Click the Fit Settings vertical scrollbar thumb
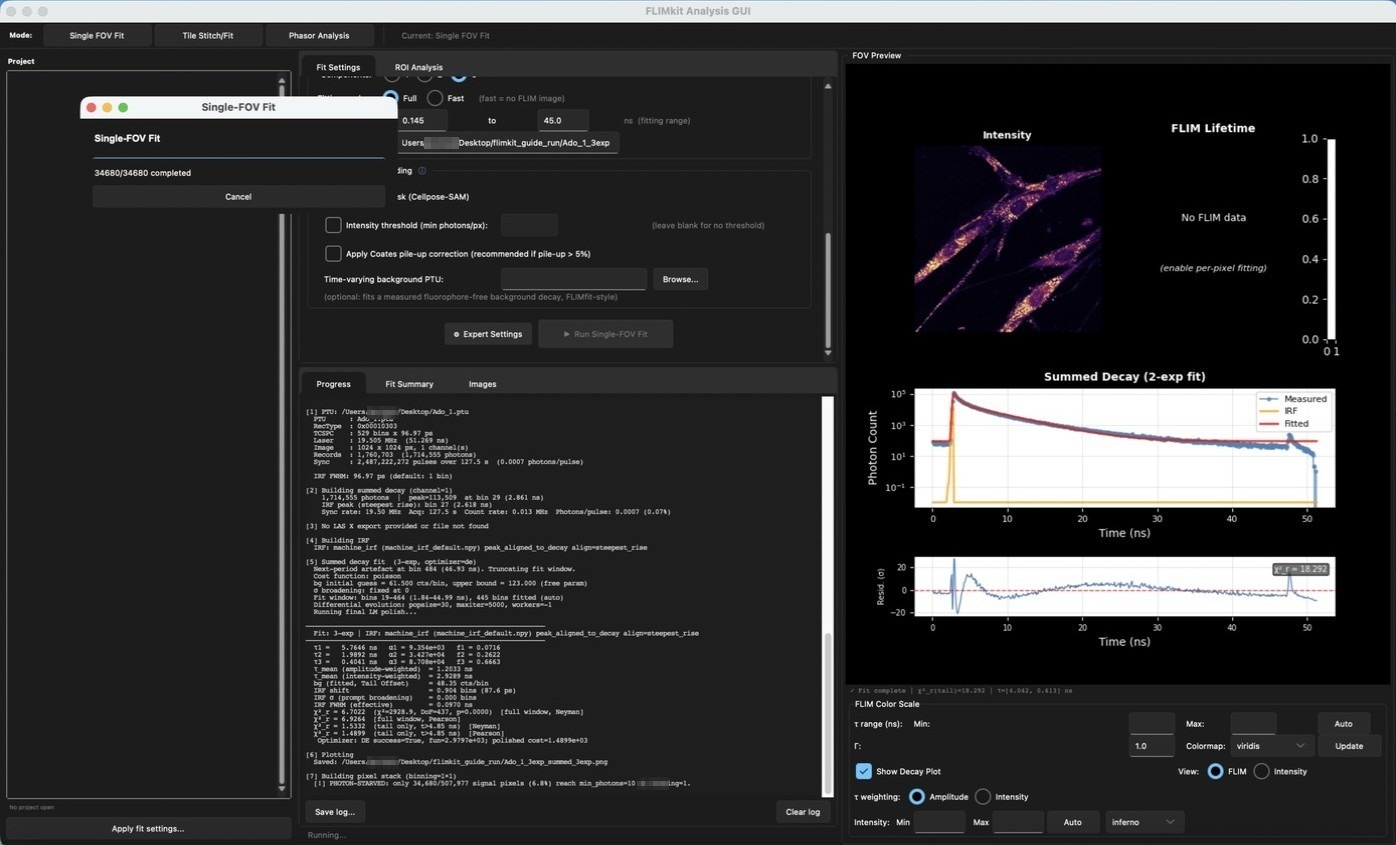 827,290
